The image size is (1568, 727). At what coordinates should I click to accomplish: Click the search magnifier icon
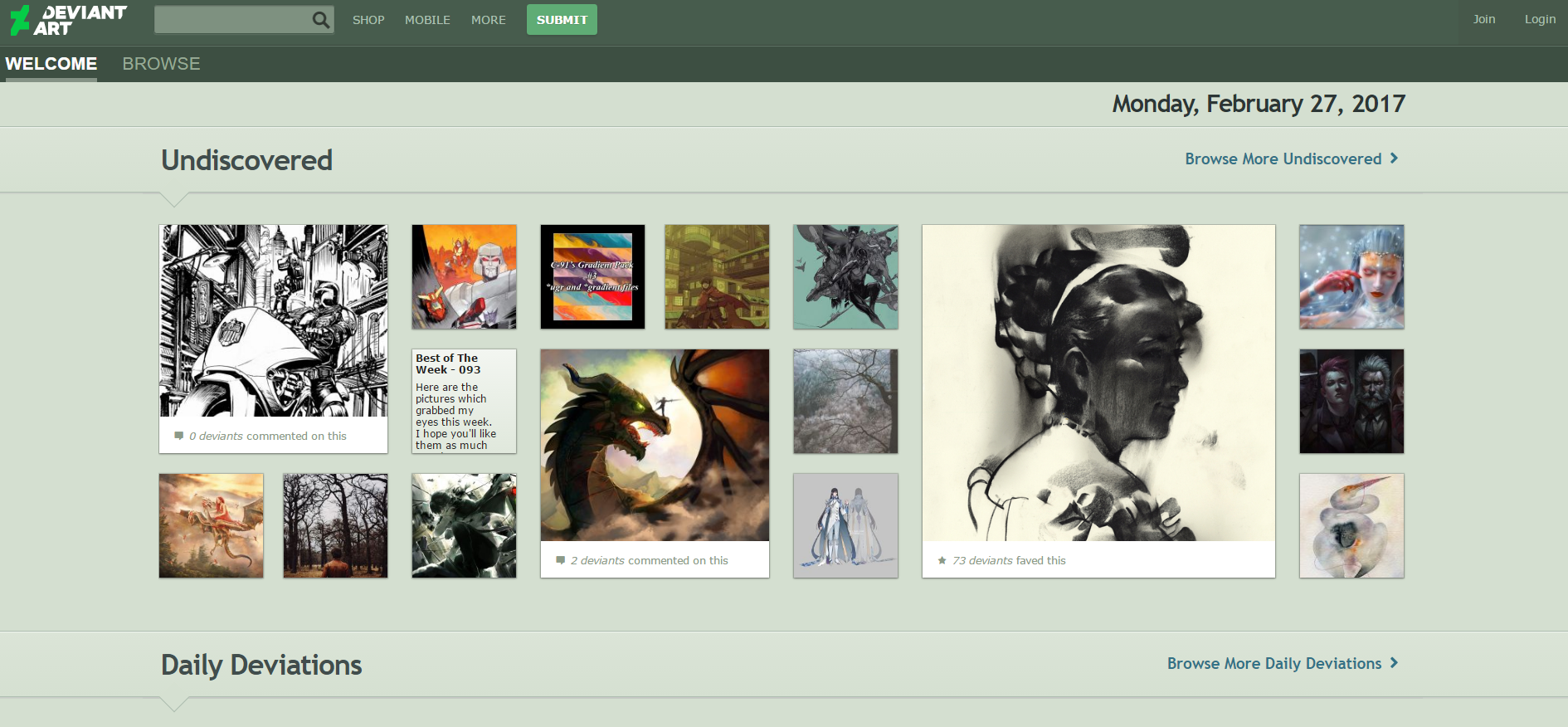point(321,20)
